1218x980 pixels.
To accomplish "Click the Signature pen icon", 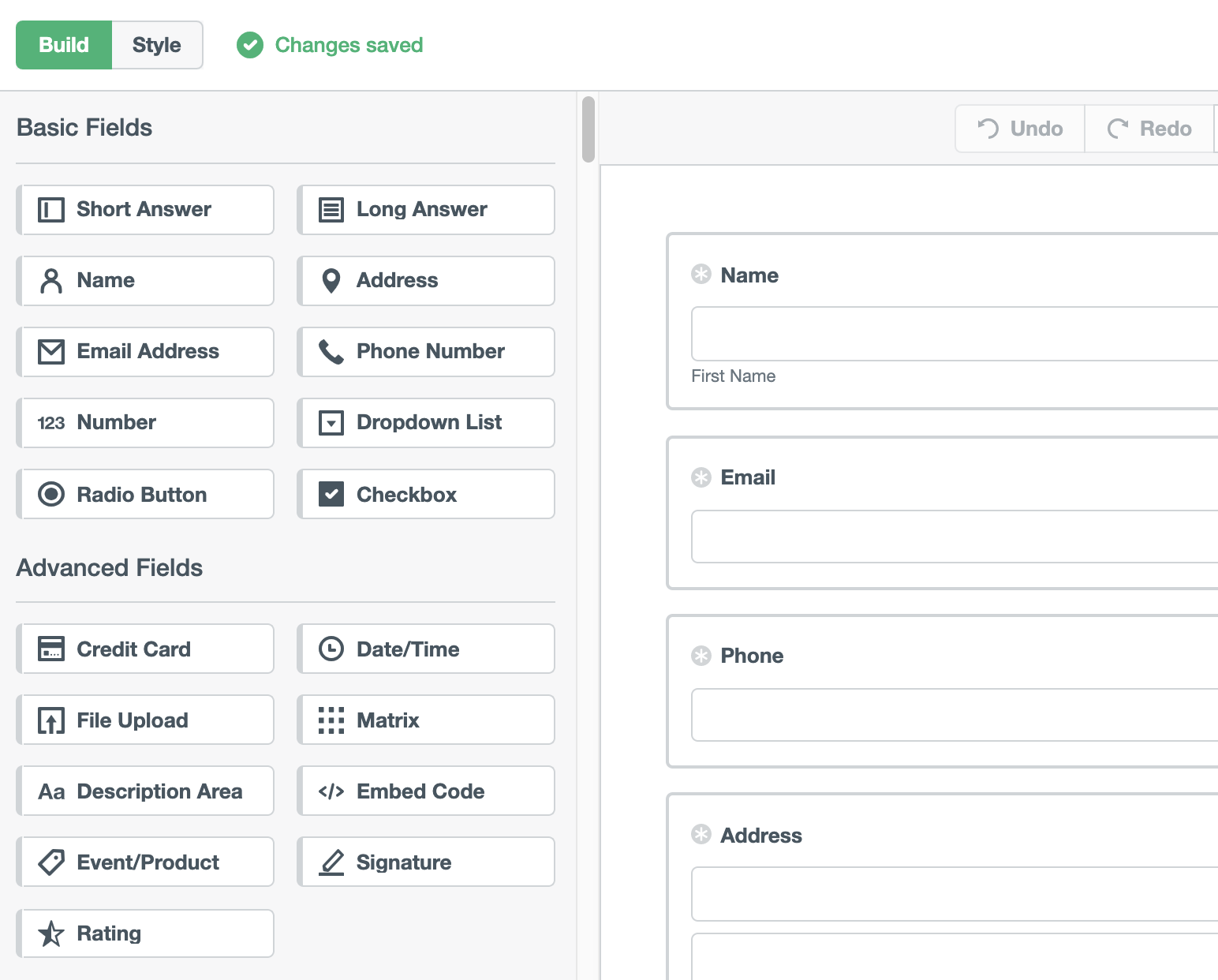I will coord(331,862).
